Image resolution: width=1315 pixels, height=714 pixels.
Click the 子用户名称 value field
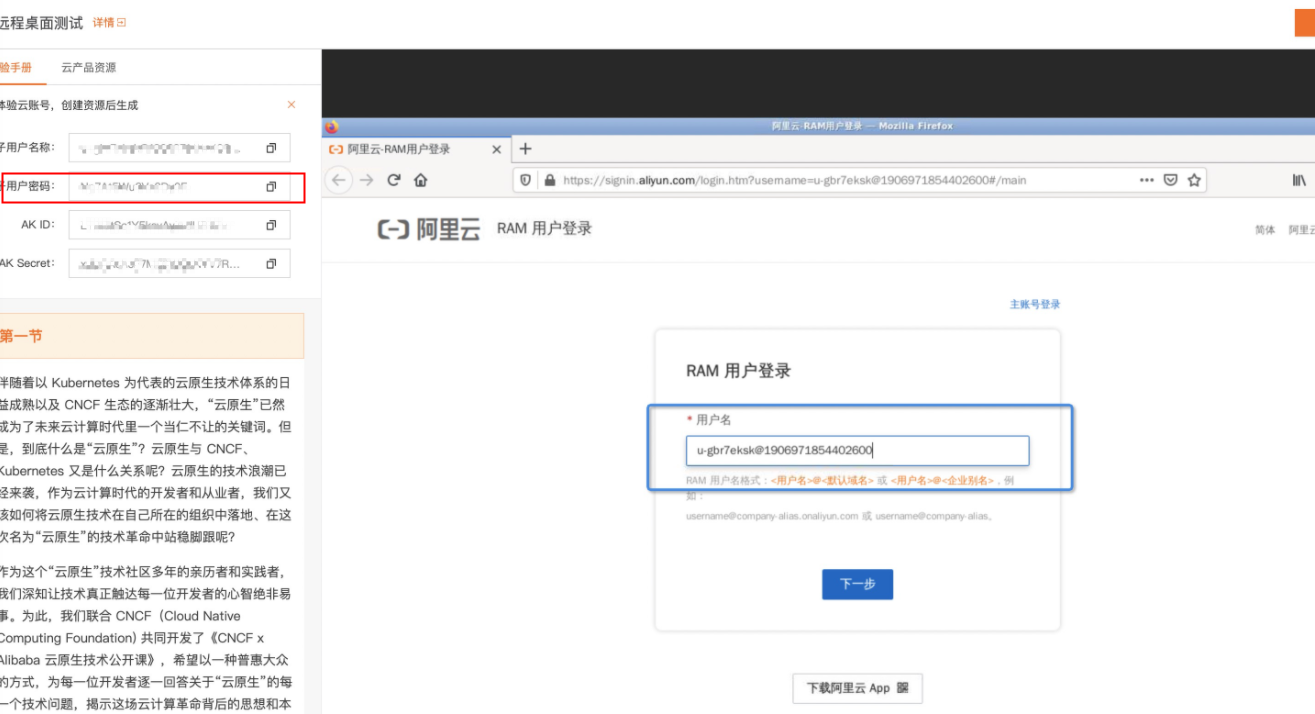tap(179, 148)
